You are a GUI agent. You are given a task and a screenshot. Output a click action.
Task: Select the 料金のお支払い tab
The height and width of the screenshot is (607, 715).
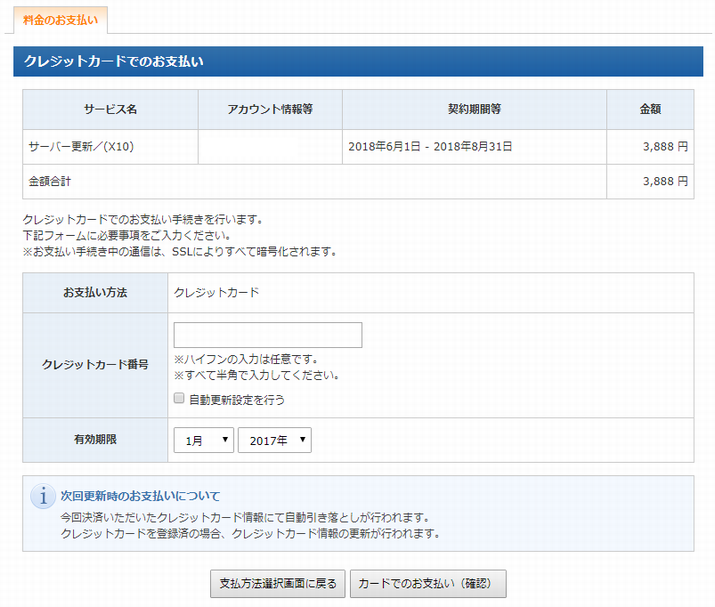[x=61, y=20]
